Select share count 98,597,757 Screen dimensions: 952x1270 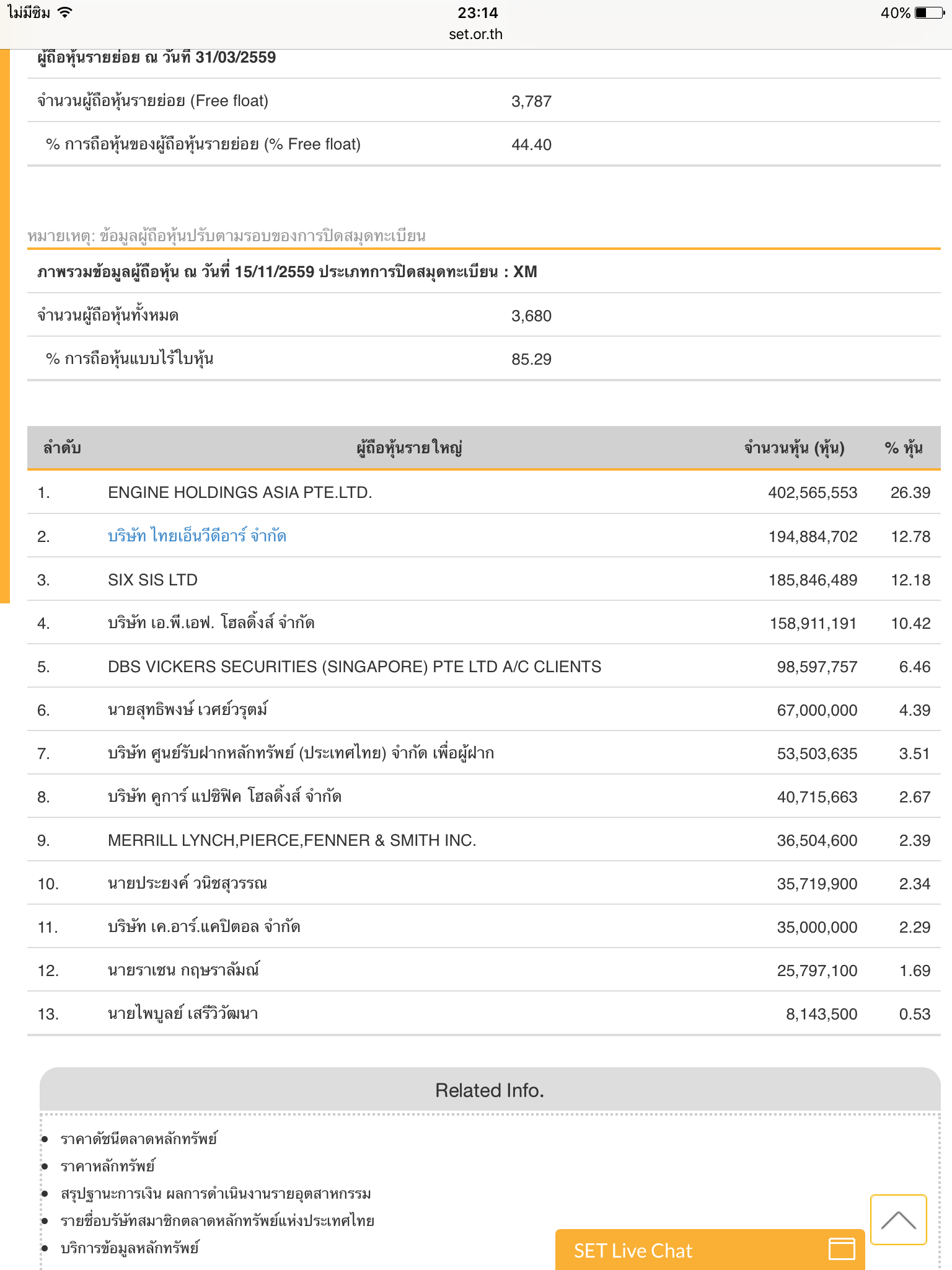pyautogui.click(x=817, y=667)
